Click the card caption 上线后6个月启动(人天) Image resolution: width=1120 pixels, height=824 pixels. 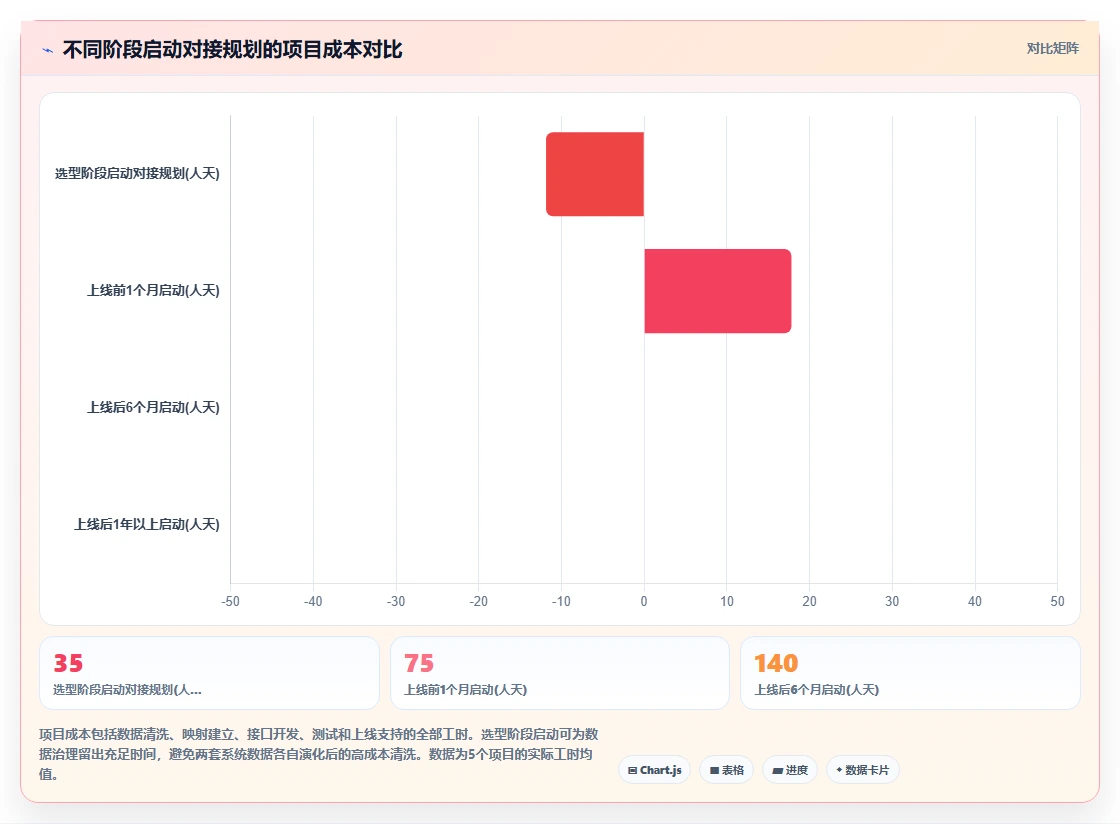816,690
